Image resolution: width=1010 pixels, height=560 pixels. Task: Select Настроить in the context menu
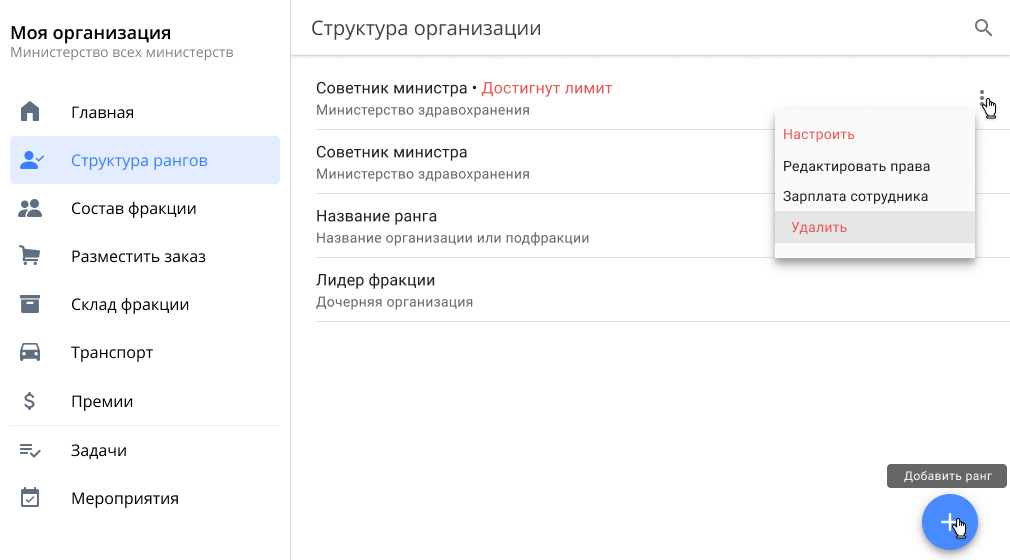[x=818, y=134]
